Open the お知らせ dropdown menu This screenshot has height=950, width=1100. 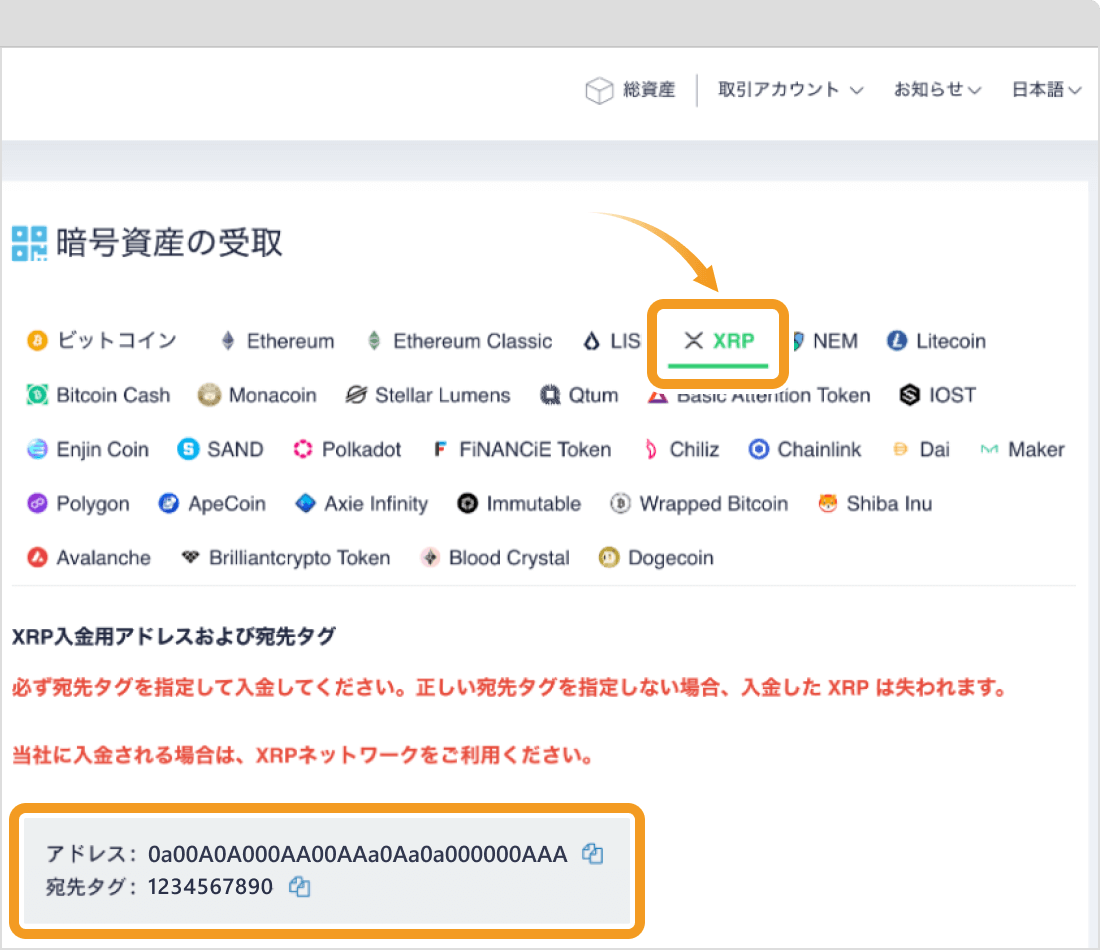click(x=937, y=90)
